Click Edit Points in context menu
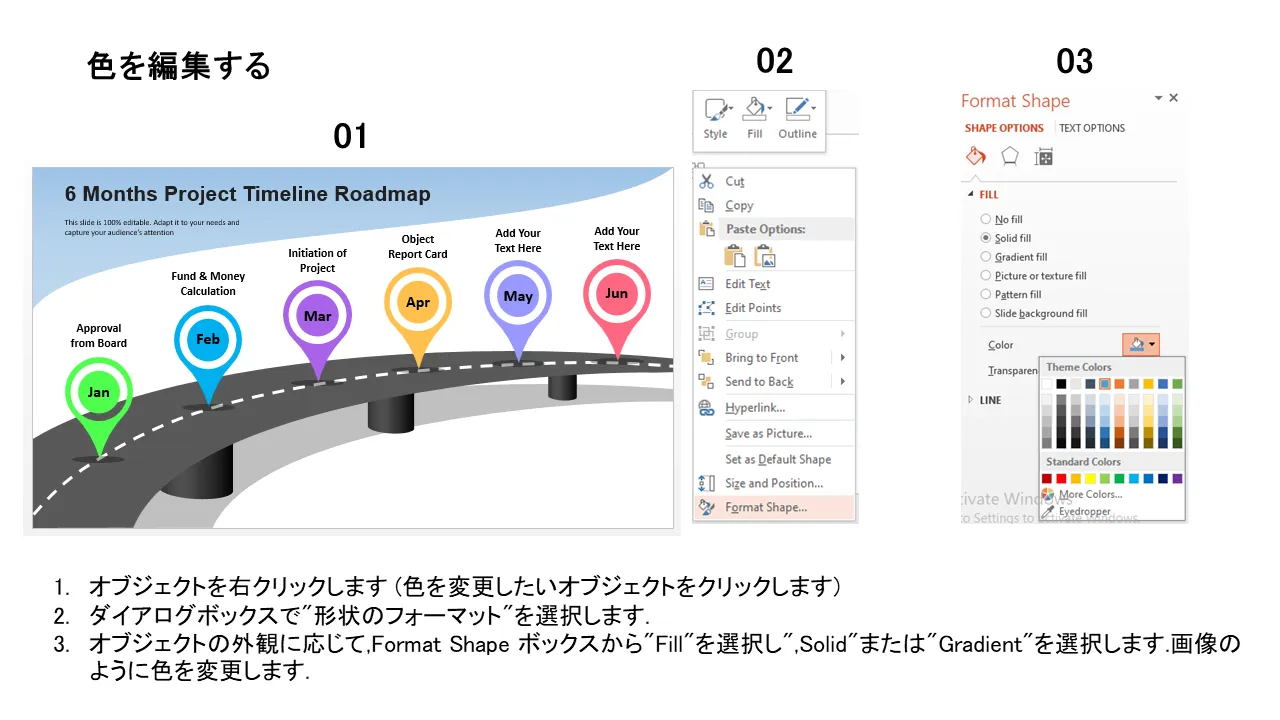Viewport: 1280px width, 720px height. [752, 308]
